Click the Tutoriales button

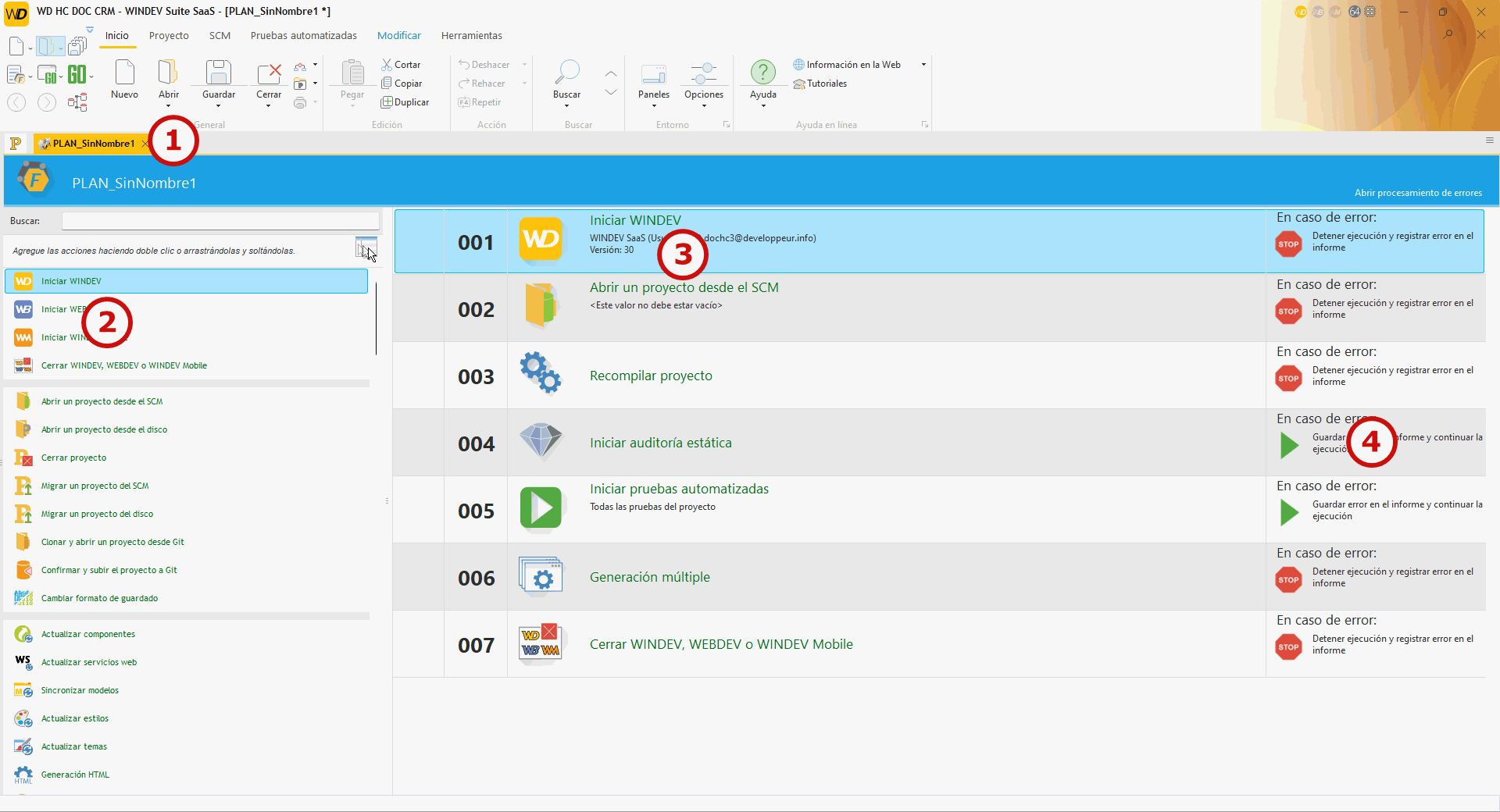click(820, 84)
